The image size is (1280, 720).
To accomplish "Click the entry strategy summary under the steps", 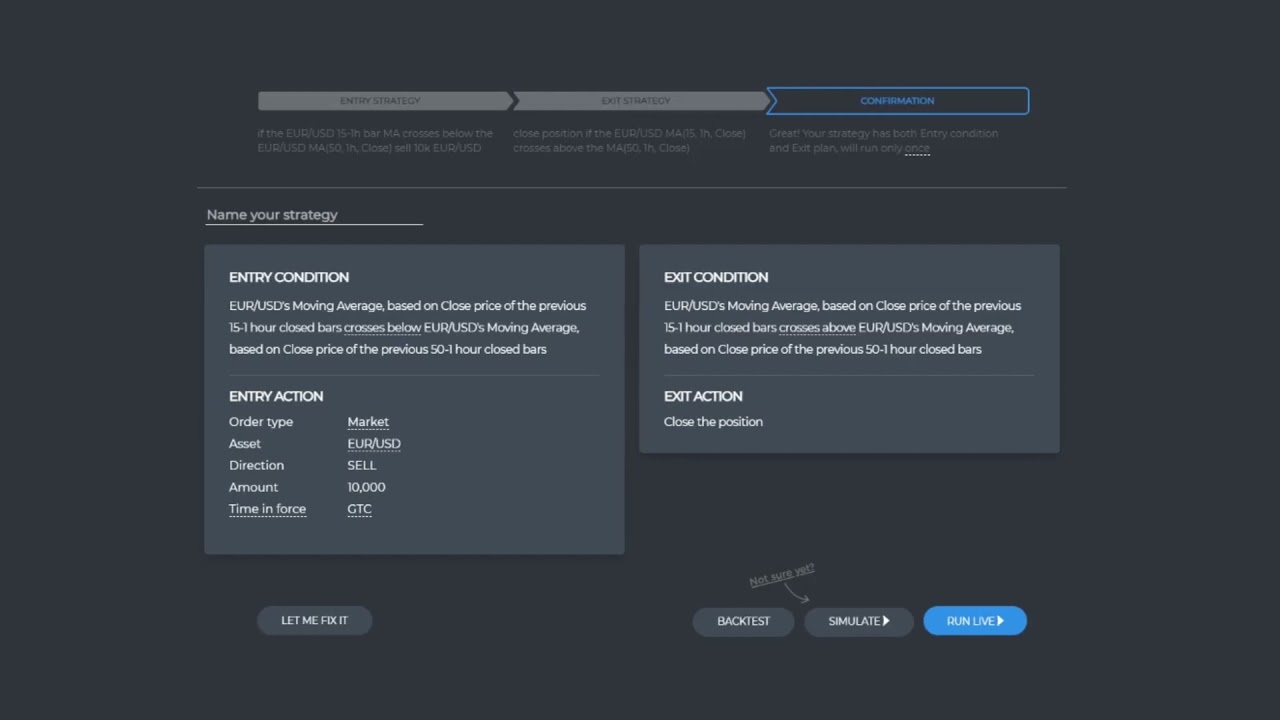I will pos(375,140).
